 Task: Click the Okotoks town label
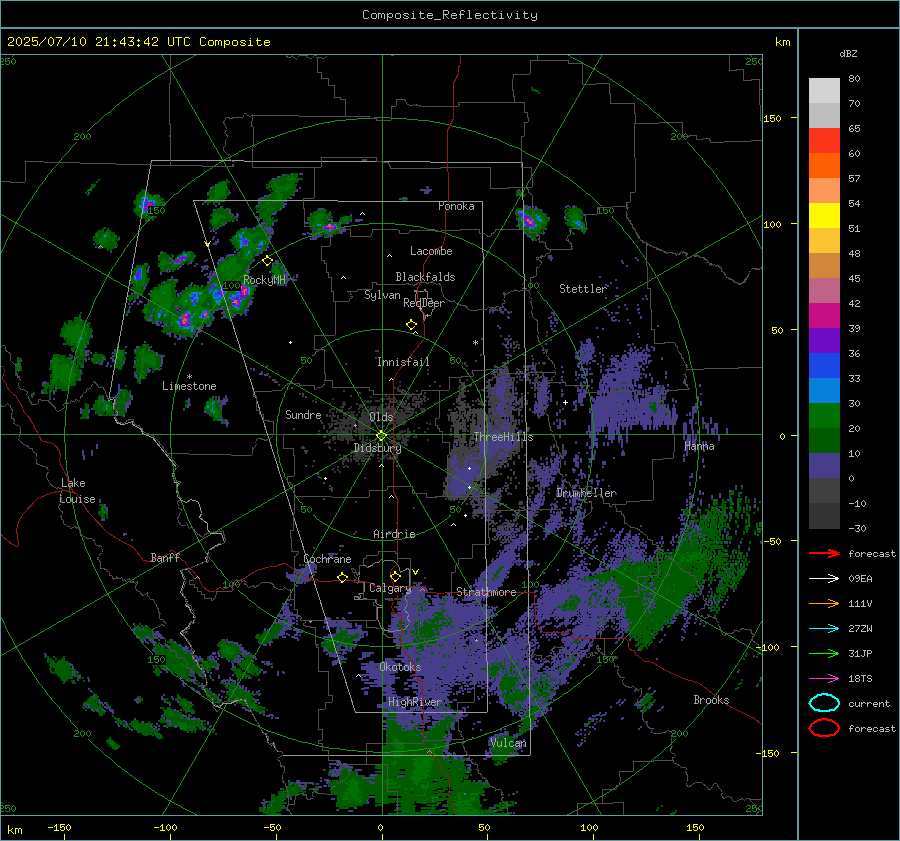pyautogui.click(x=400, y=667)
